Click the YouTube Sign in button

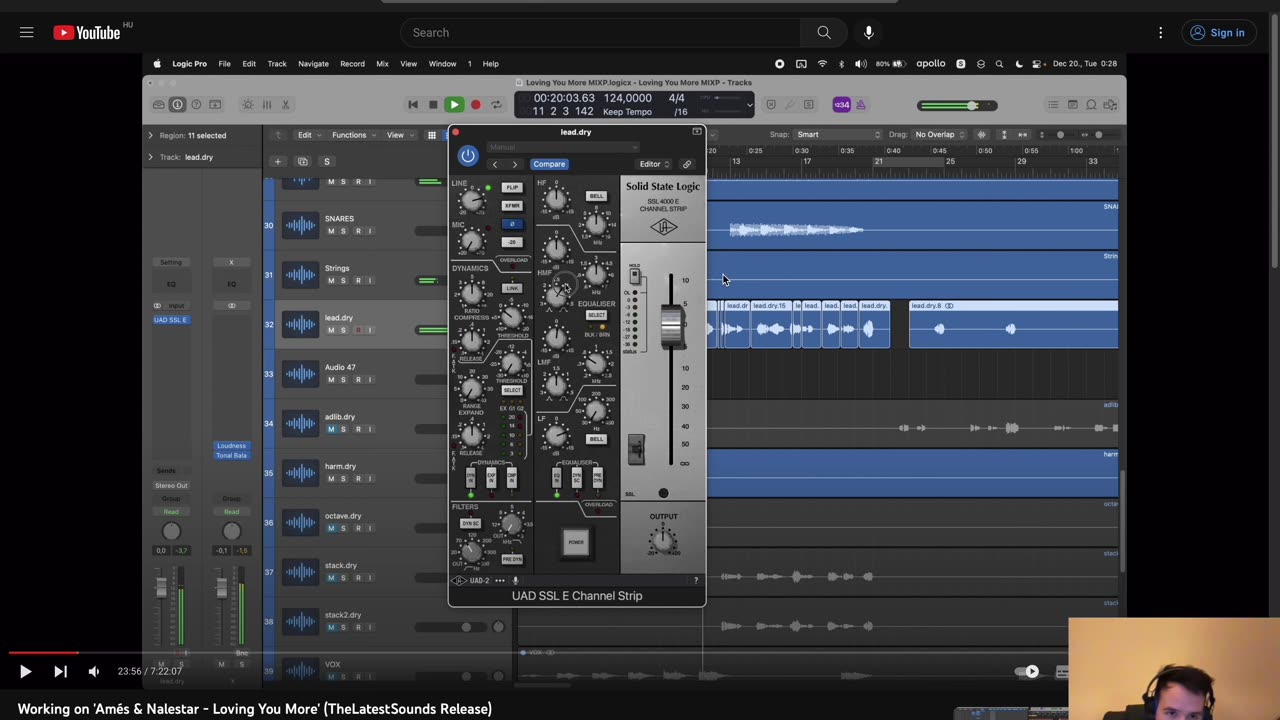(x=1217, y=32)
